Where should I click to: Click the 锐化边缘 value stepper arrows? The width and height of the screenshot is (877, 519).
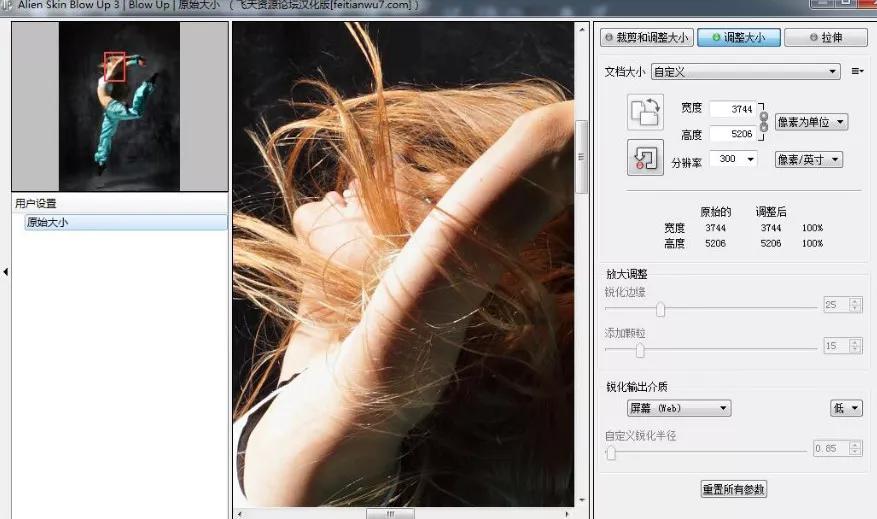(x=854, y=305)
